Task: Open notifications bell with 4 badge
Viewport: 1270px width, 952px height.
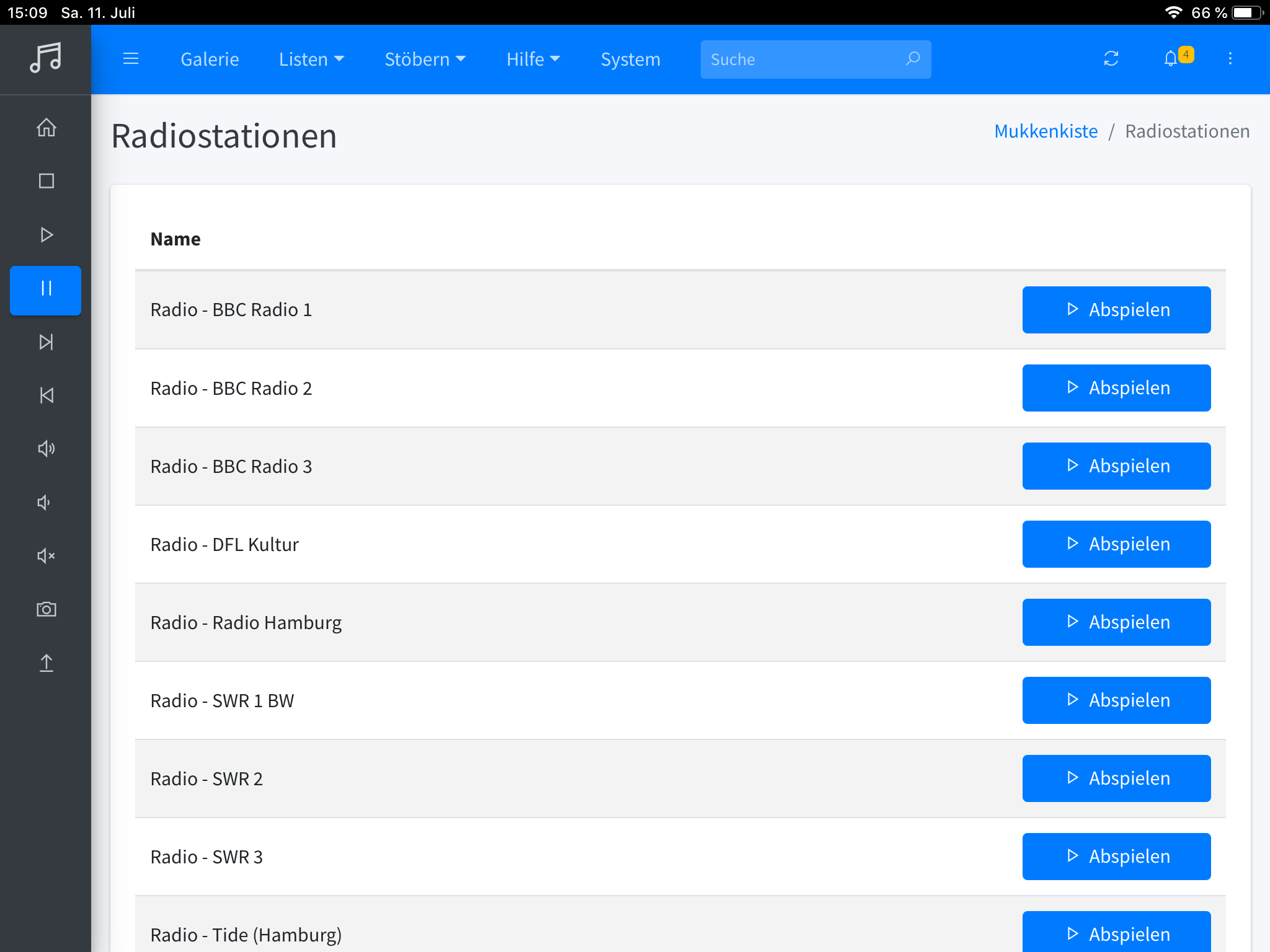Action: pos(1178,58)
